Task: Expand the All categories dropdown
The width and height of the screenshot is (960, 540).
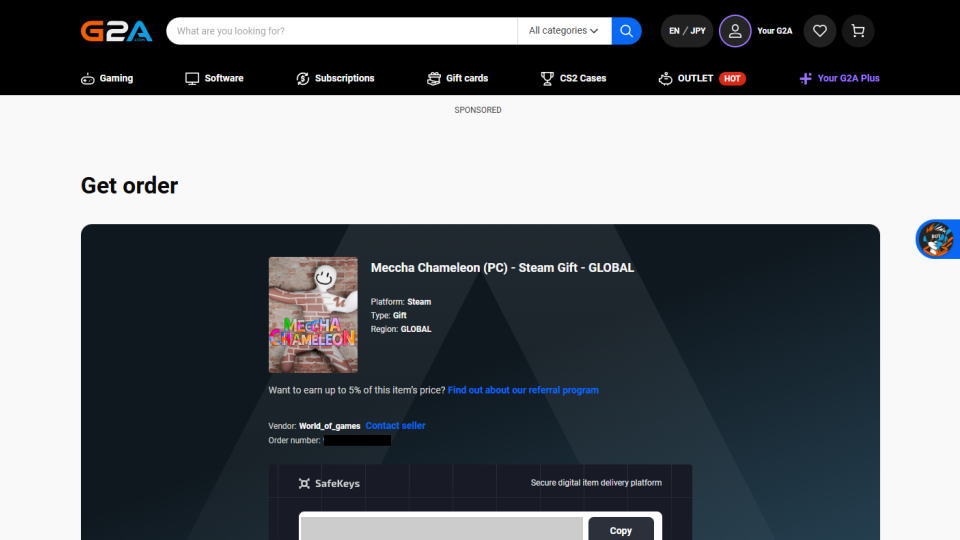Action: coord(564,31)
